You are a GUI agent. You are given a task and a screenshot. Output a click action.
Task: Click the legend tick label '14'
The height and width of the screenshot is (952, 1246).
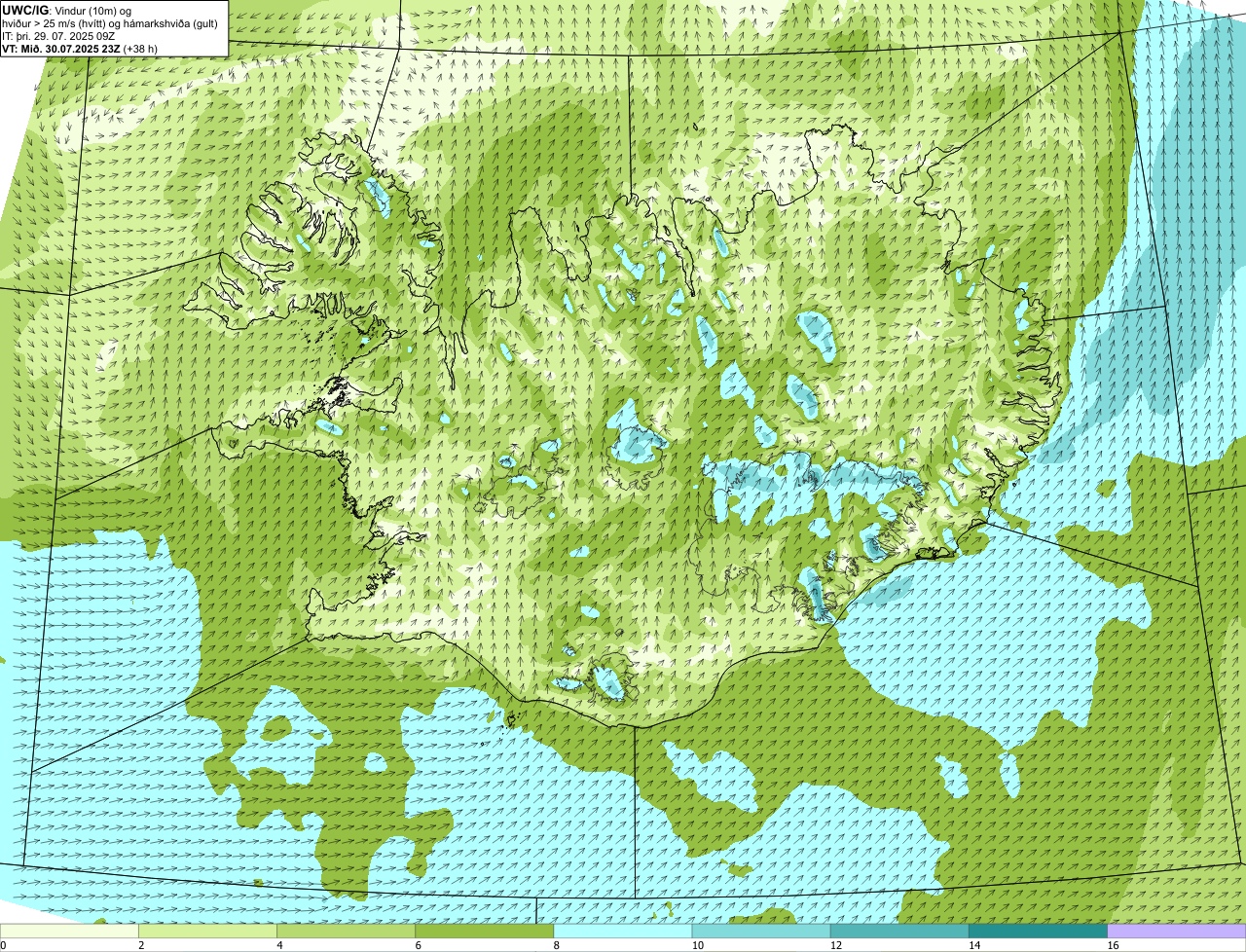973,945
